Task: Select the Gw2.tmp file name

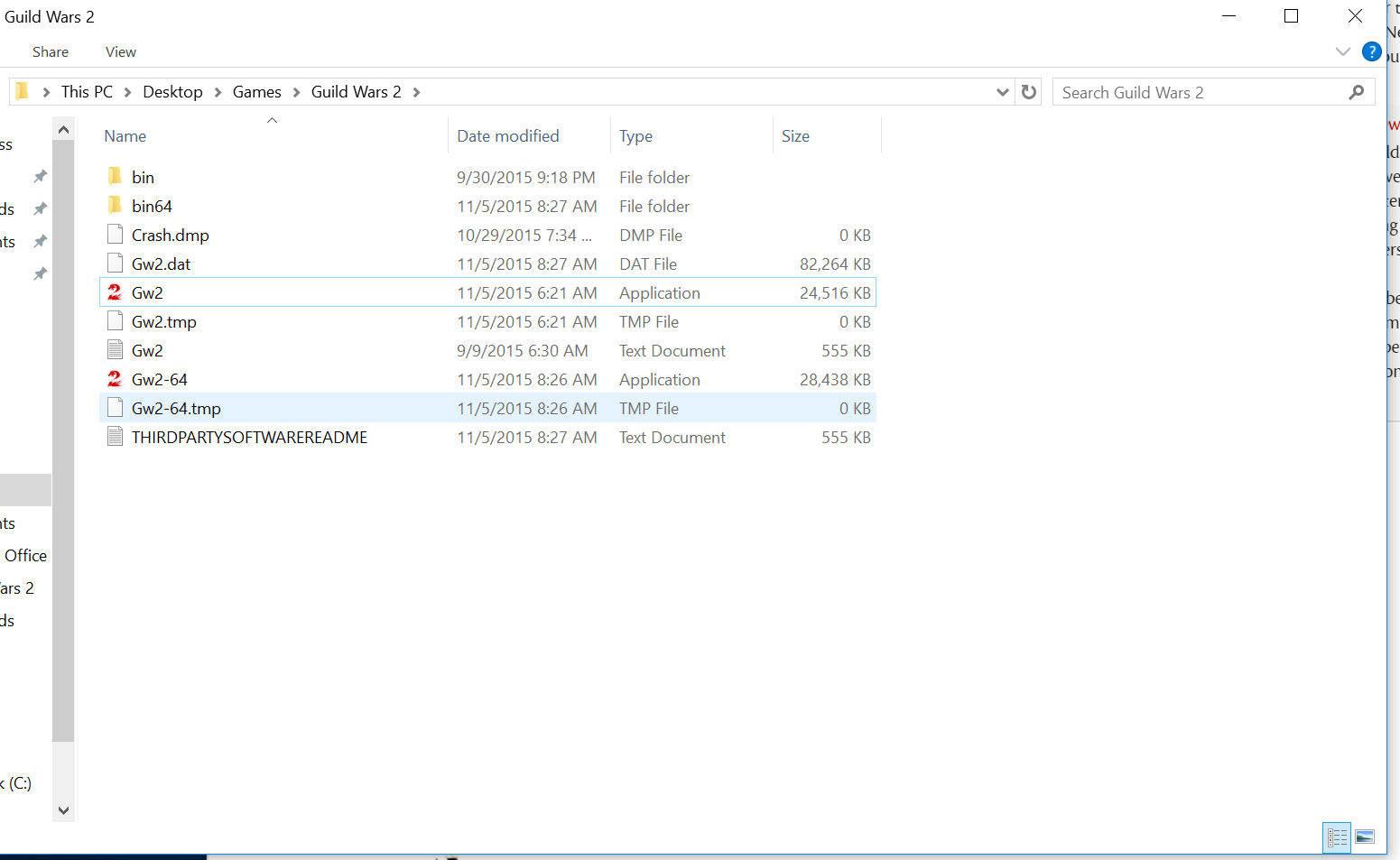Action: click(164, 322)
